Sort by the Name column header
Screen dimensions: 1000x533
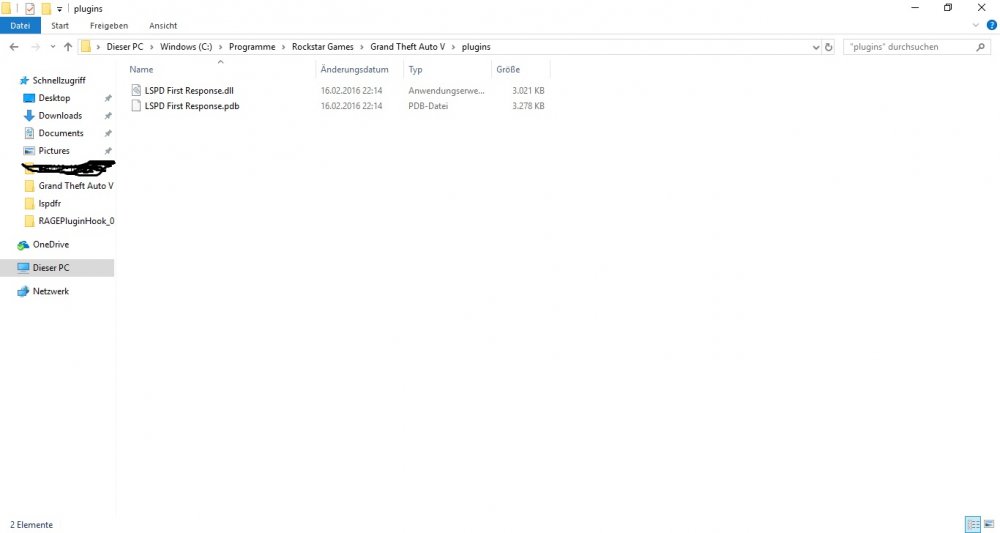click(141, 69)
